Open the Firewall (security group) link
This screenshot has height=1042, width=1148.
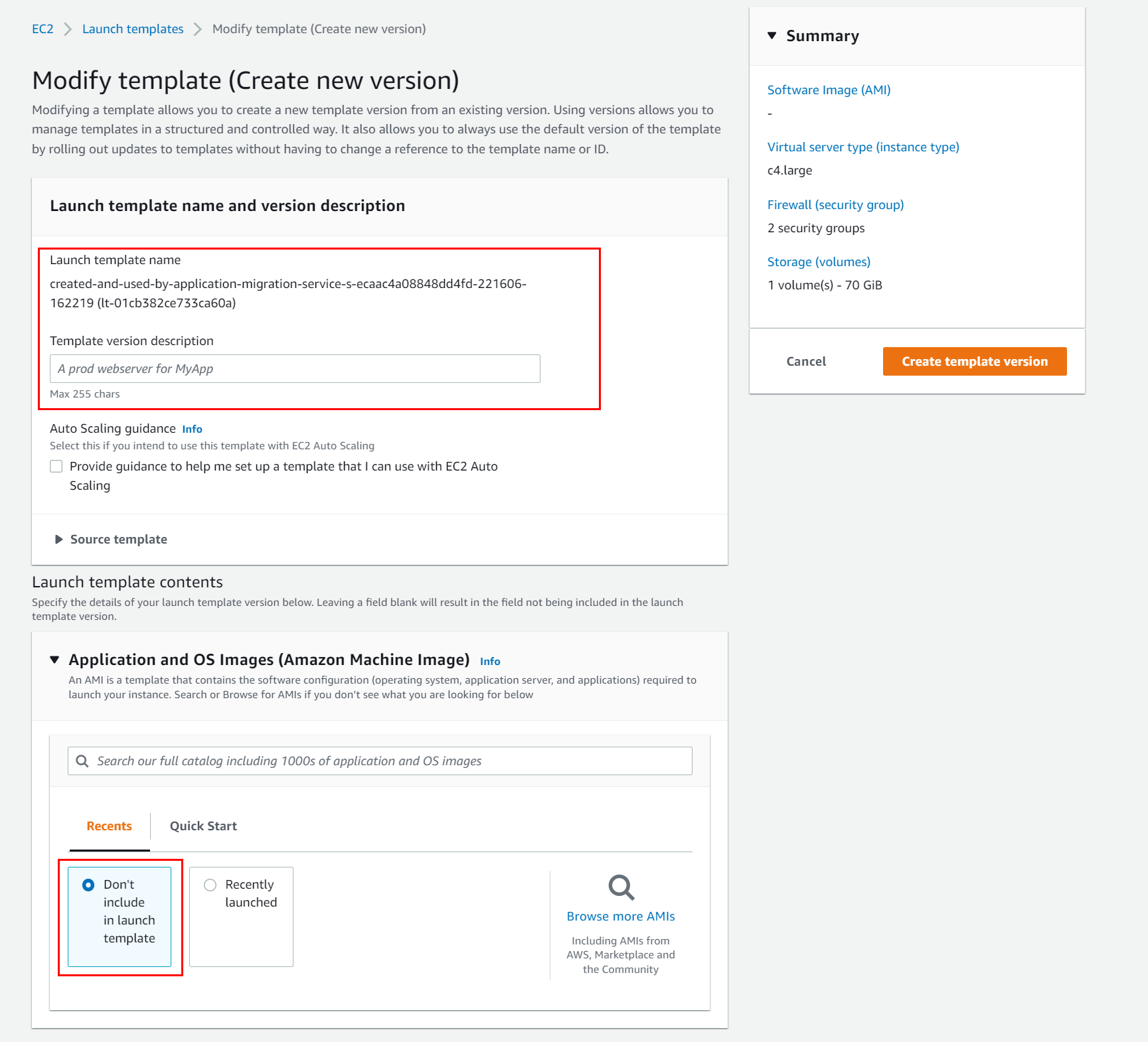pyautogui.click(x=835, y=204)
